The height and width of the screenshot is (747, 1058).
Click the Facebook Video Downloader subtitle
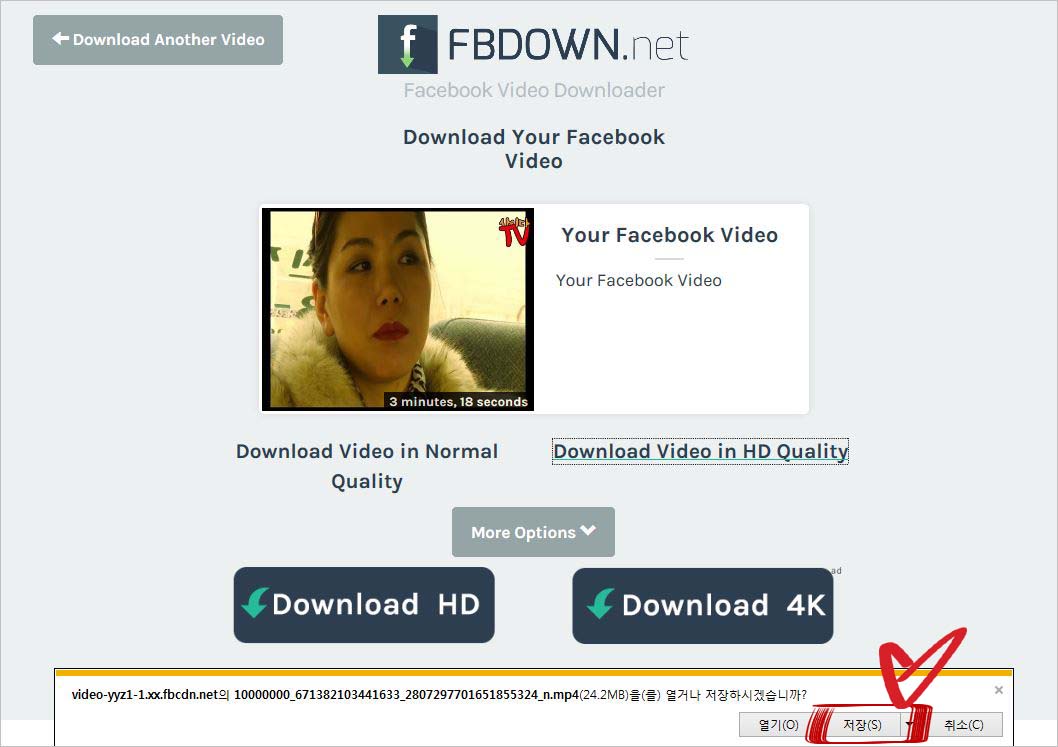[534, 90]
